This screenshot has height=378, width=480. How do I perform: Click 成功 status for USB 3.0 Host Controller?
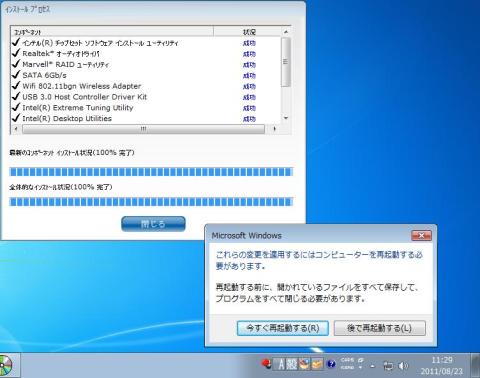pyautogui.click(x=249, y=97)
